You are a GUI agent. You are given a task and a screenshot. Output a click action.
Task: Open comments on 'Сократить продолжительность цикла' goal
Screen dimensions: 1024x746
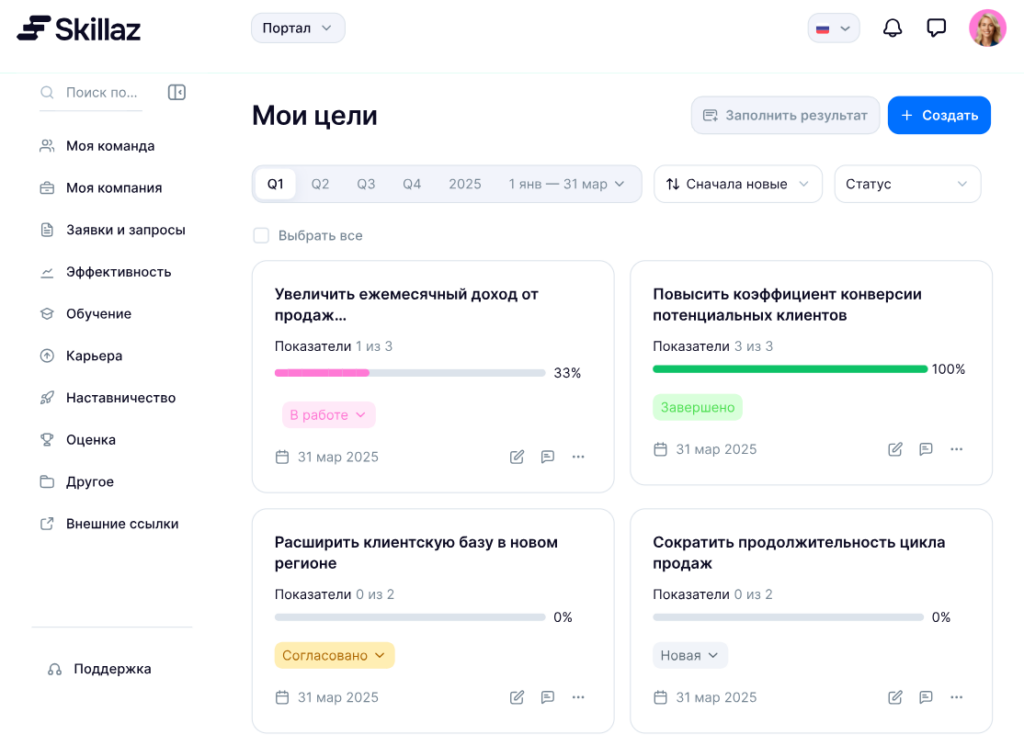(925, 697)
